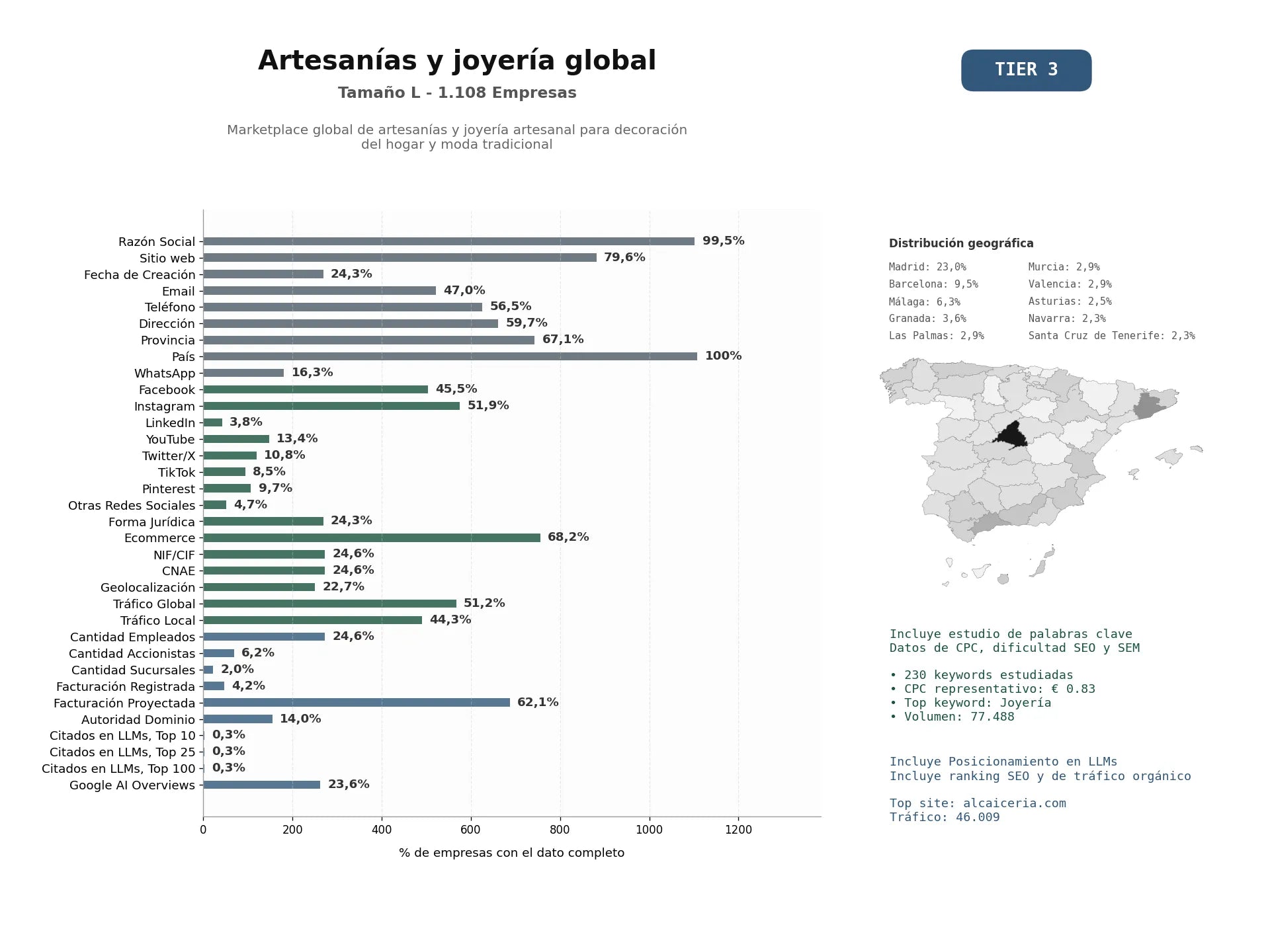Click the 'LinkedIn' row label
The width and height of the screenshot is (1270, 952).
[x=171, y=423]
